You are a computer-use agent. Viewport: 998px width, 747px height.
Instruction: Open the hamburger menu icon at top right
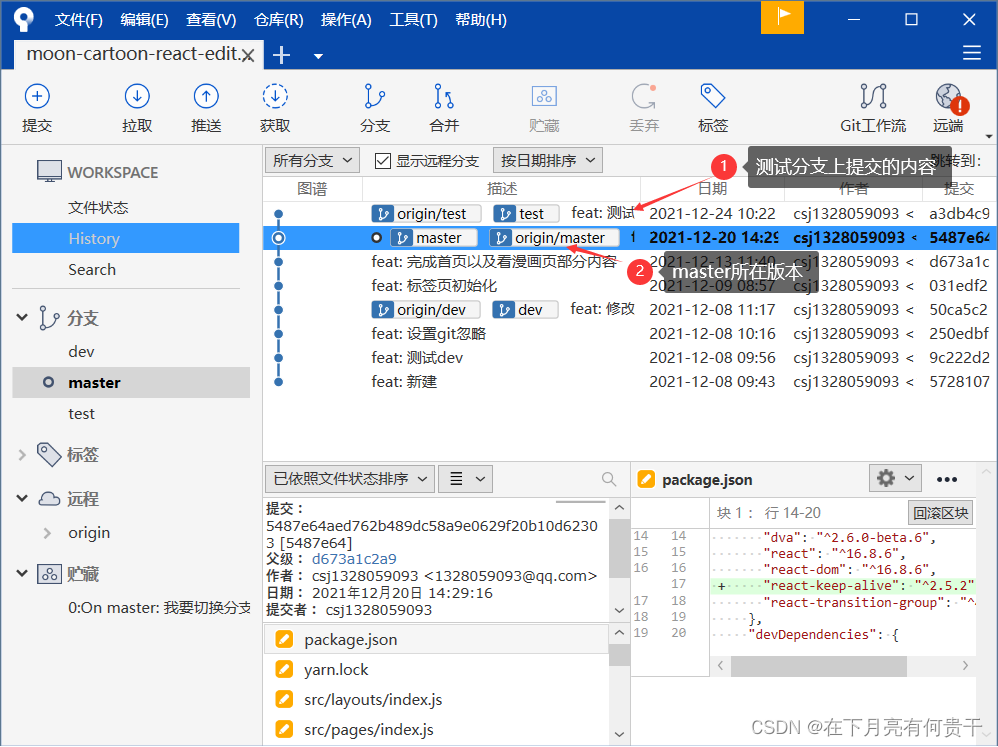tap(971, 53)
